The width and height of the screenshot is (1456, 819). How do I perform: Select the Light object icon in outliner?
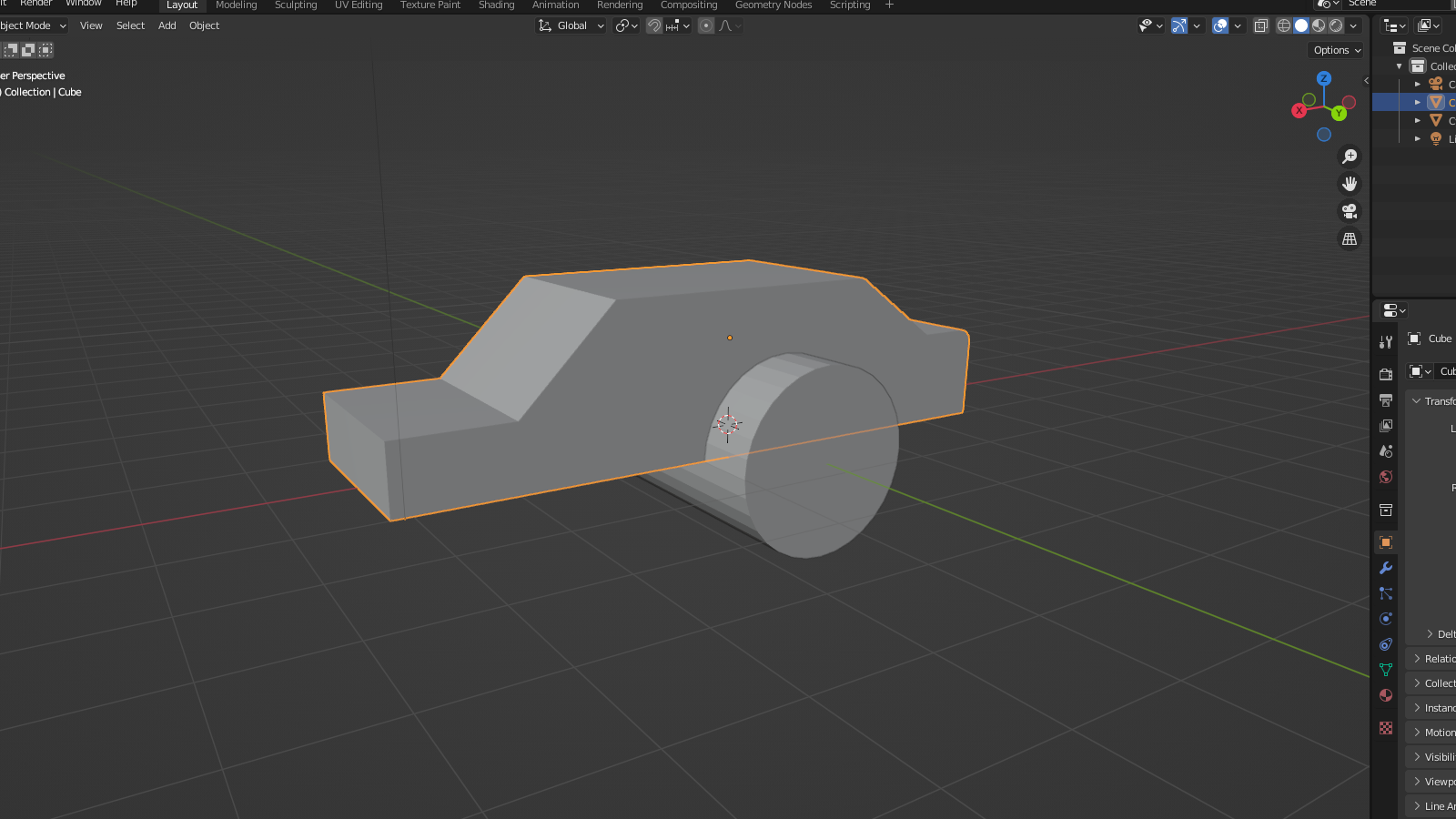(x=1436, y=138)
